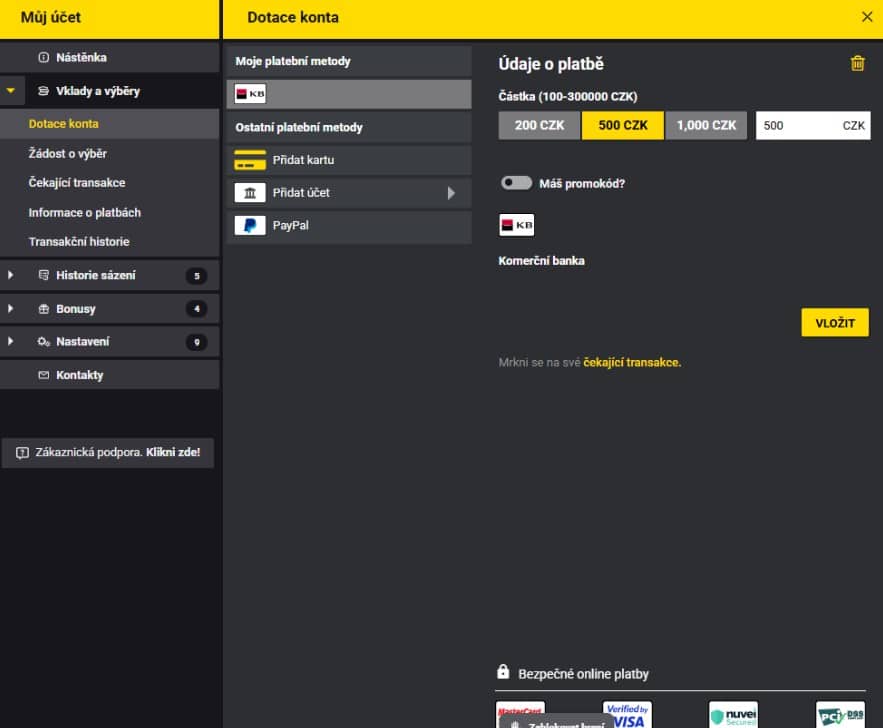Image resolution: width=883 pixels, height=728 pixels.
Task: Close the Dotace konta panel
Action: [867, 17]
